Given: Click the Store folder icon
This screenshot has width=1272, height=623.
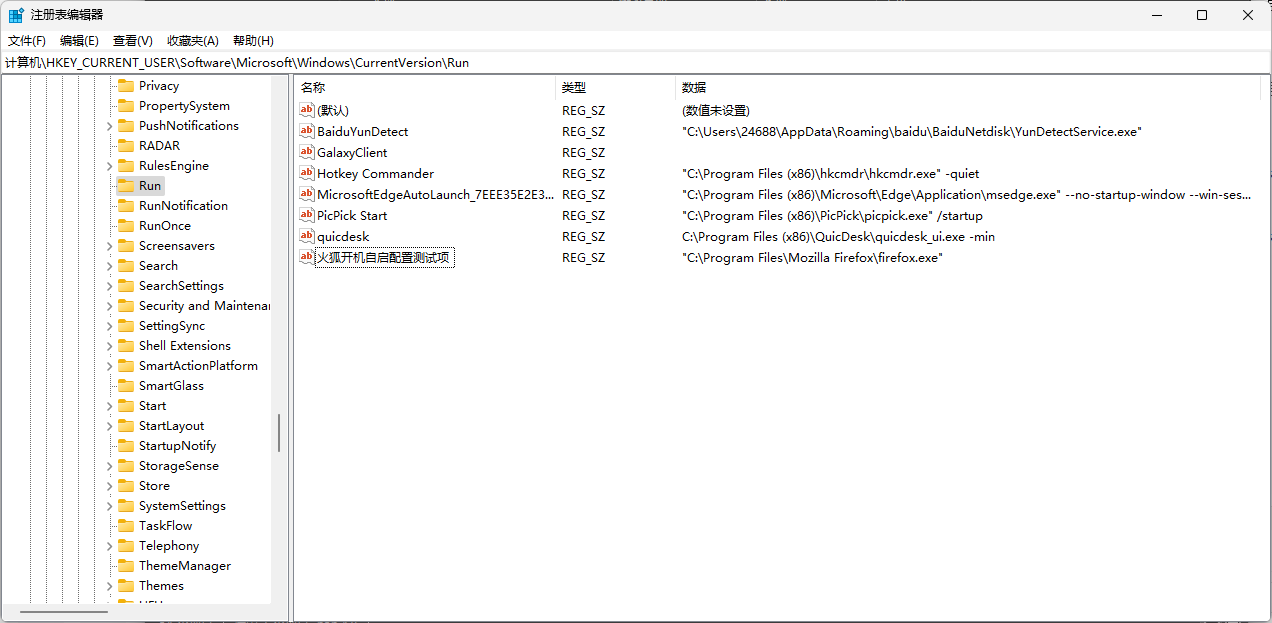Looking at the screenshot, I should (125, 485).
